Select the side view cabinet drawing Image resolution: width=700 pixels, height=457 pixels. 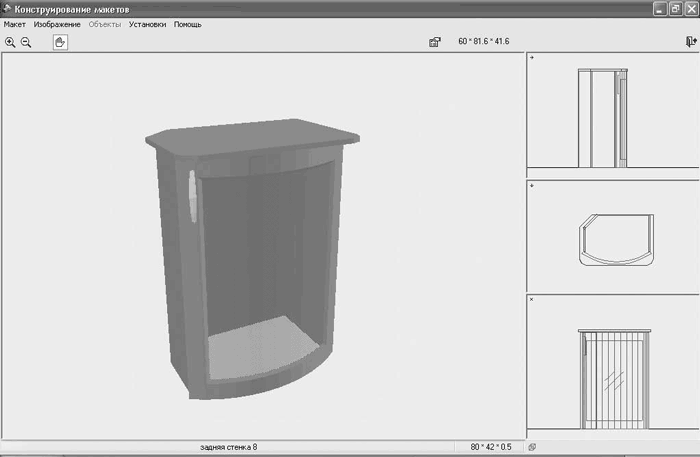[603, 118]
